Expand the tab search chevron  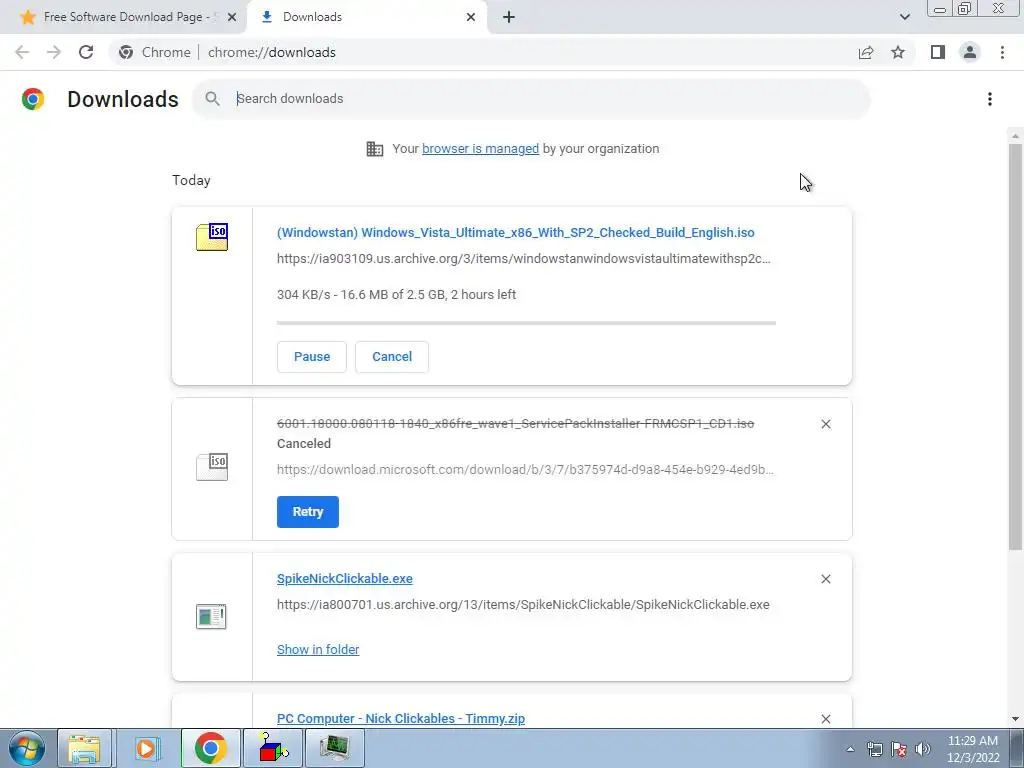(904, 17)
